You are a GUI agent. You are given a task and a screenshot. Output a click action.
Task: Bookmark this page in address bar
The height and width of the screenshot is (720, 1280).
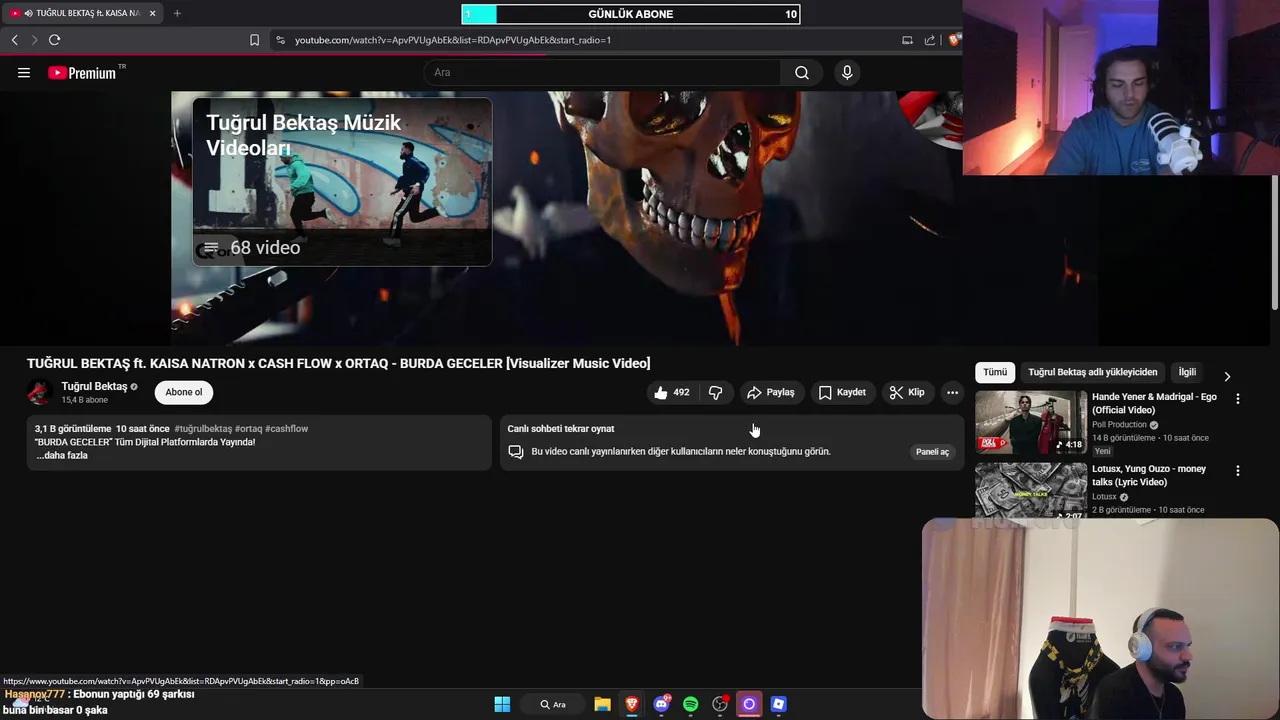click(254, 40)
